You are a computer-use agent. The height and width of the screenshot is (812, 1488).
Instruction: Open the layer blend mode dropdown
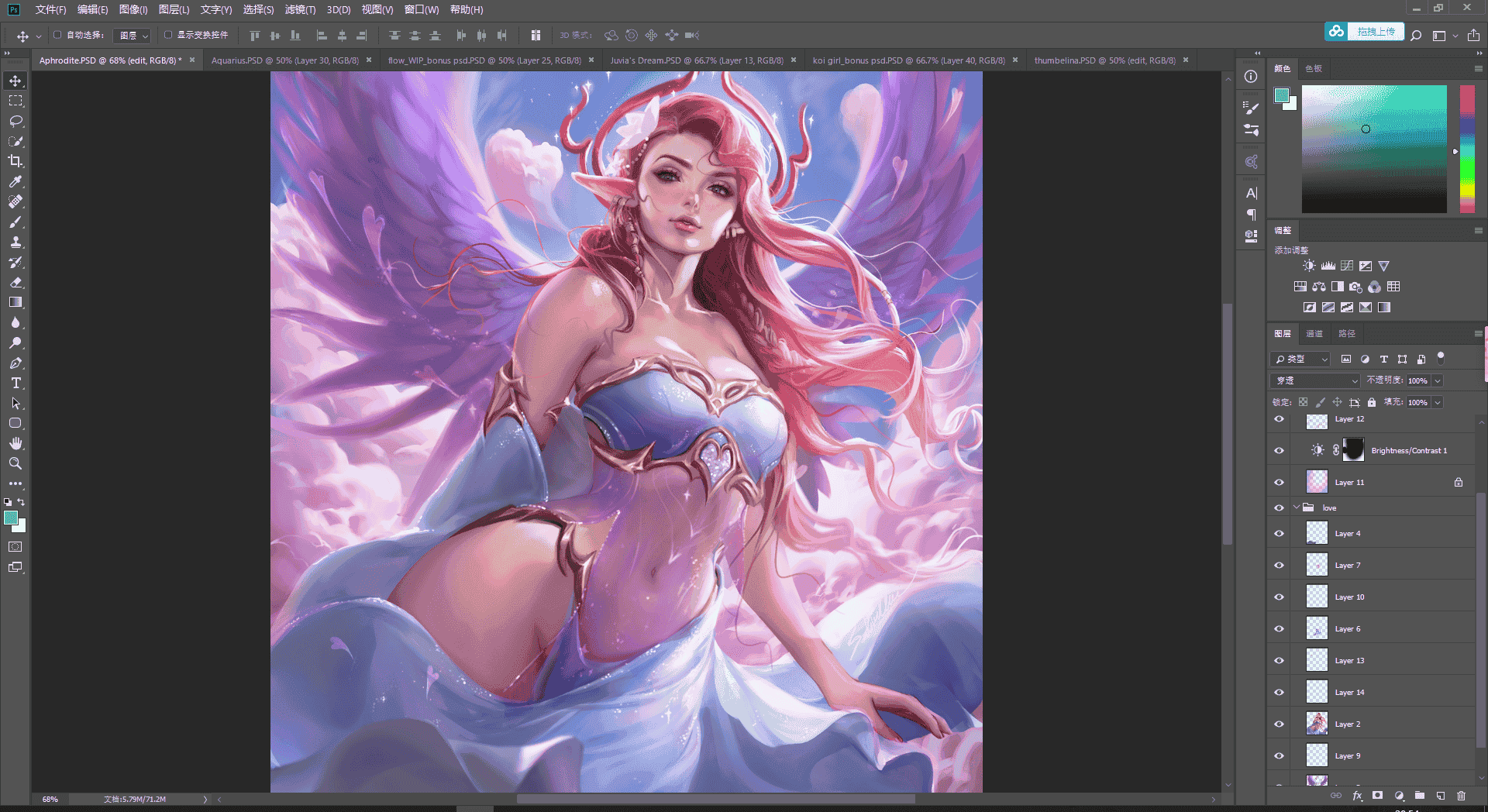1315,380
